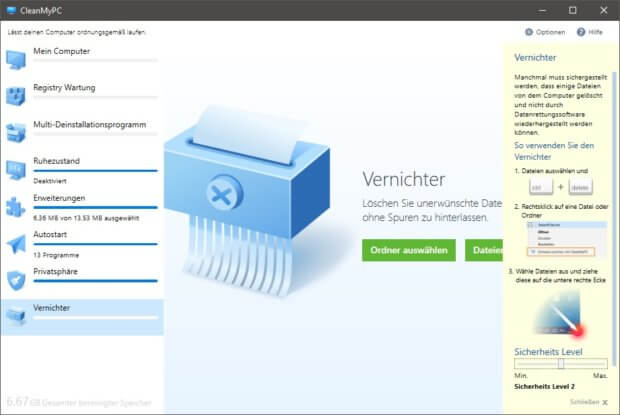
Task: Open Multi-Deinstallationsprogramm section
Action: coord(89,124)
